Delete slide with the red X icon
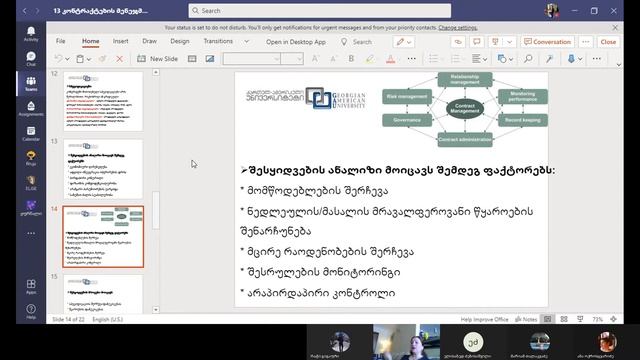640x360 pixels. click(120, 59)
